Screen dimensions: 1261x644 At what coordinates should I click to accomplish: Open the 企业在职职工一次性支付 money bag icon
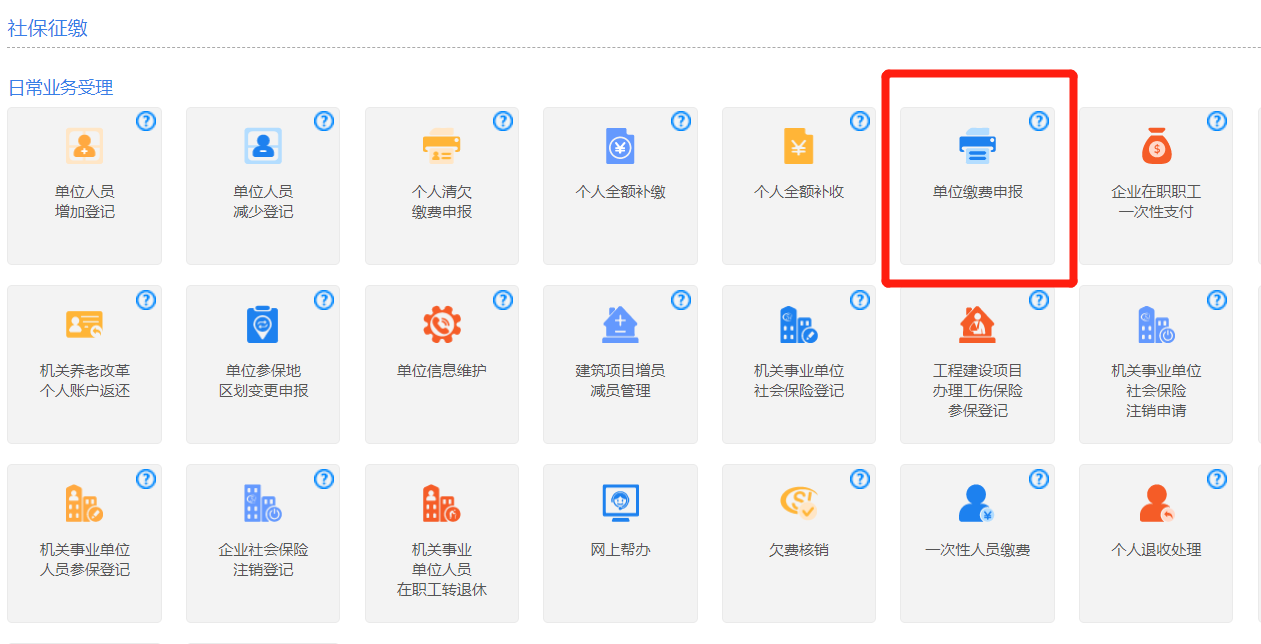1156,147
